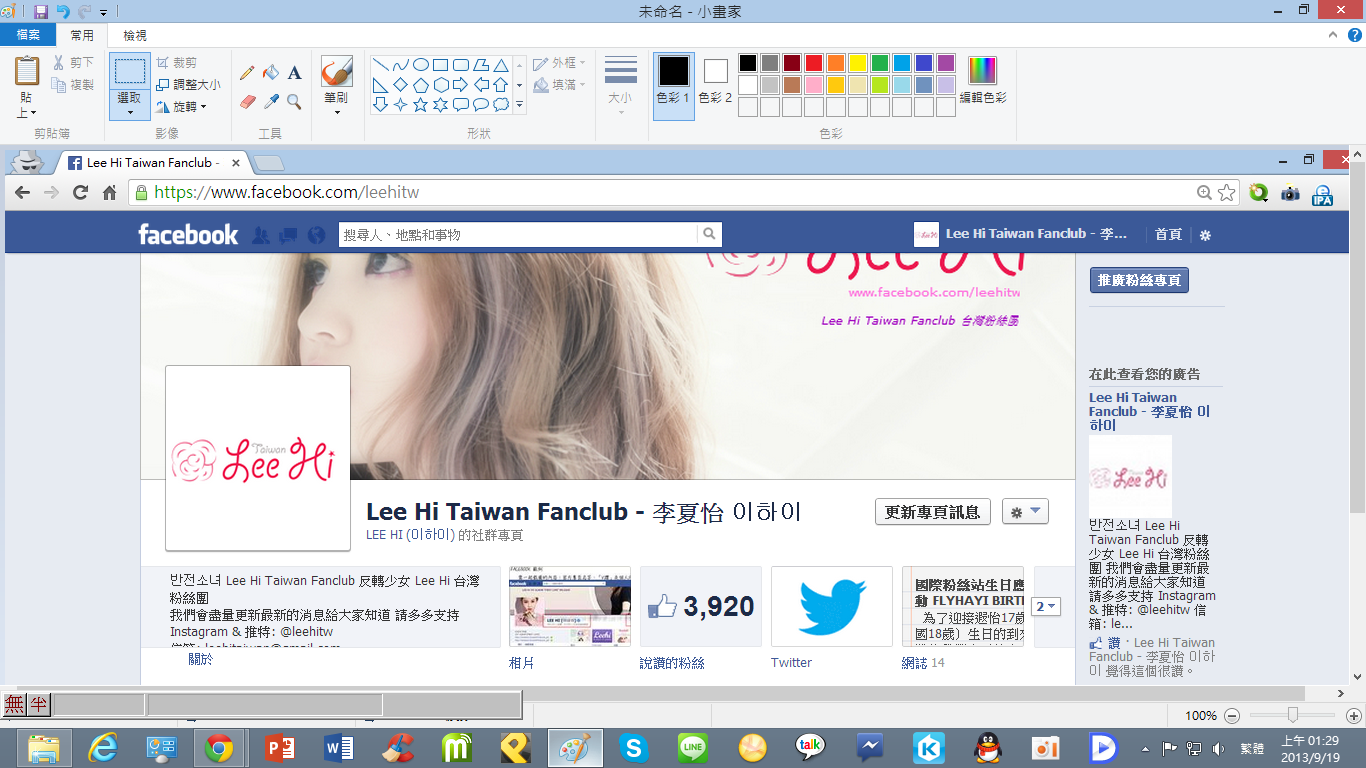This screenshot has width=1366, height=768.
Task: Switch to the View (檢視) ribbon tab
Action: click(135, 35)
